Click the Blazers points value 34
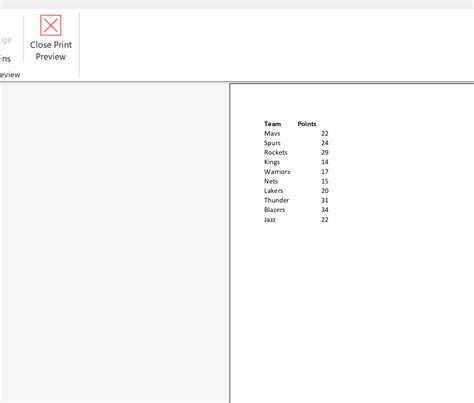 tap(325, 210)
